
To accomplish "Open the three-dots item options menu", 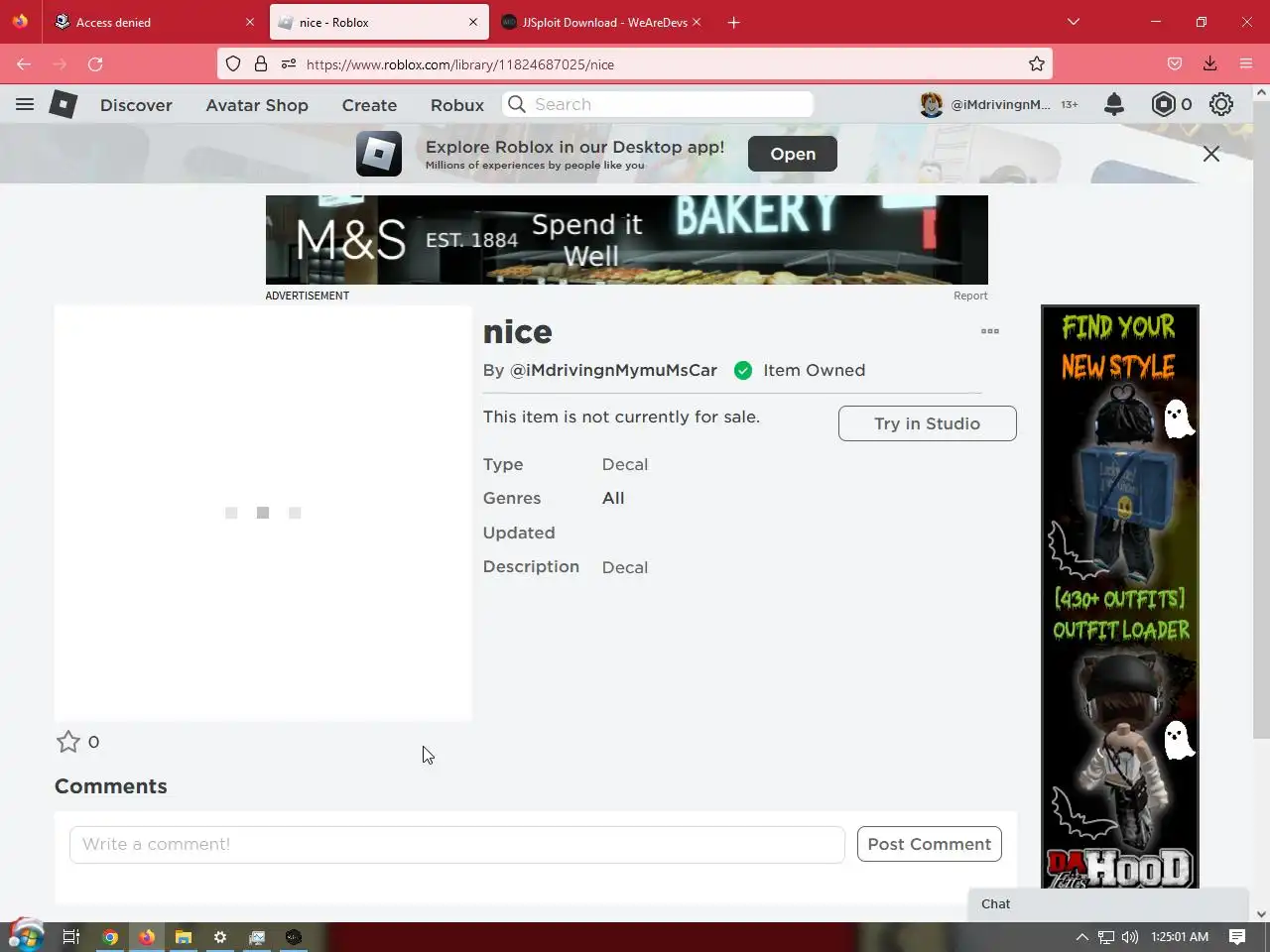I will pos(990,331).
